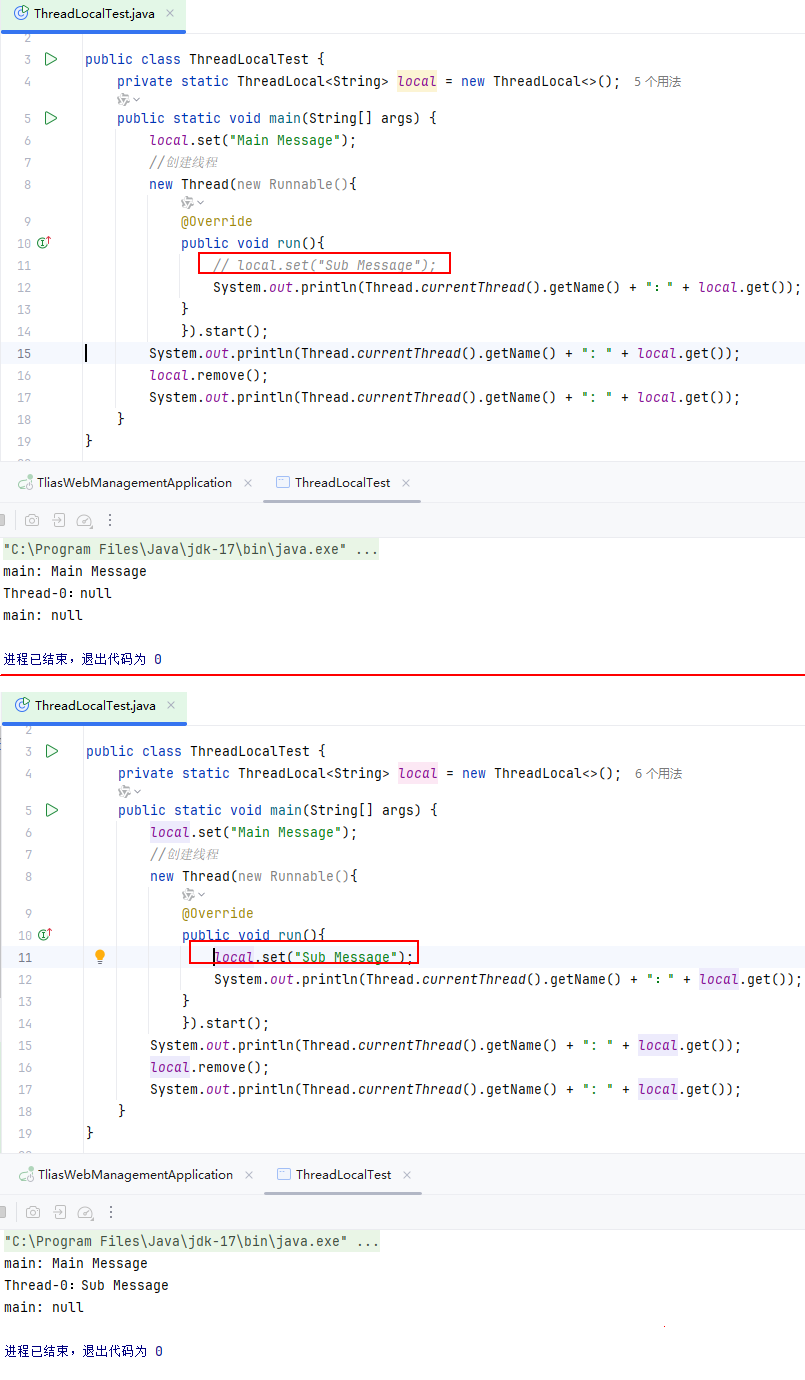The width and height of the screenshot is (805, 1380).
Task: Click the class file icon on ThreadLocalTest.java tab showing 5 usages
Action: (x=21, y=14)
